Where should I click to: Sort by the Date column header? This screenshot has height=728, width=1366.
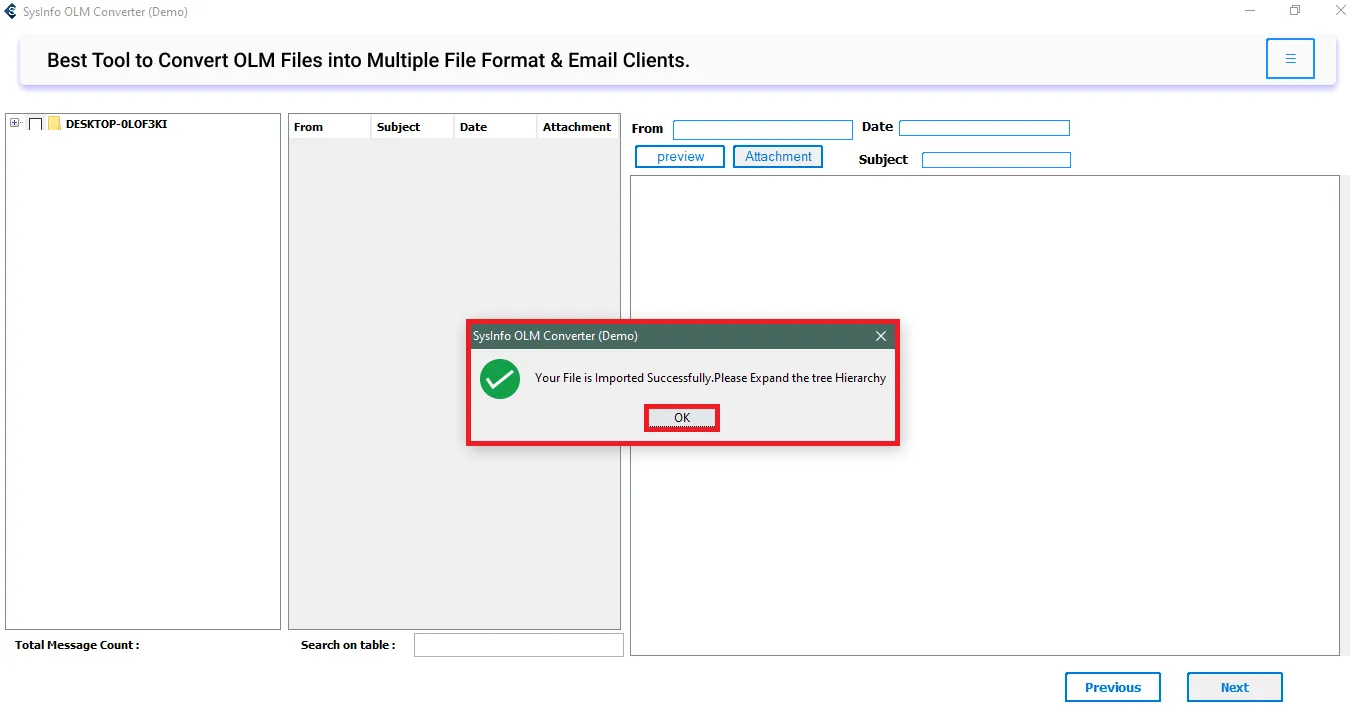(x=495, y=127)
